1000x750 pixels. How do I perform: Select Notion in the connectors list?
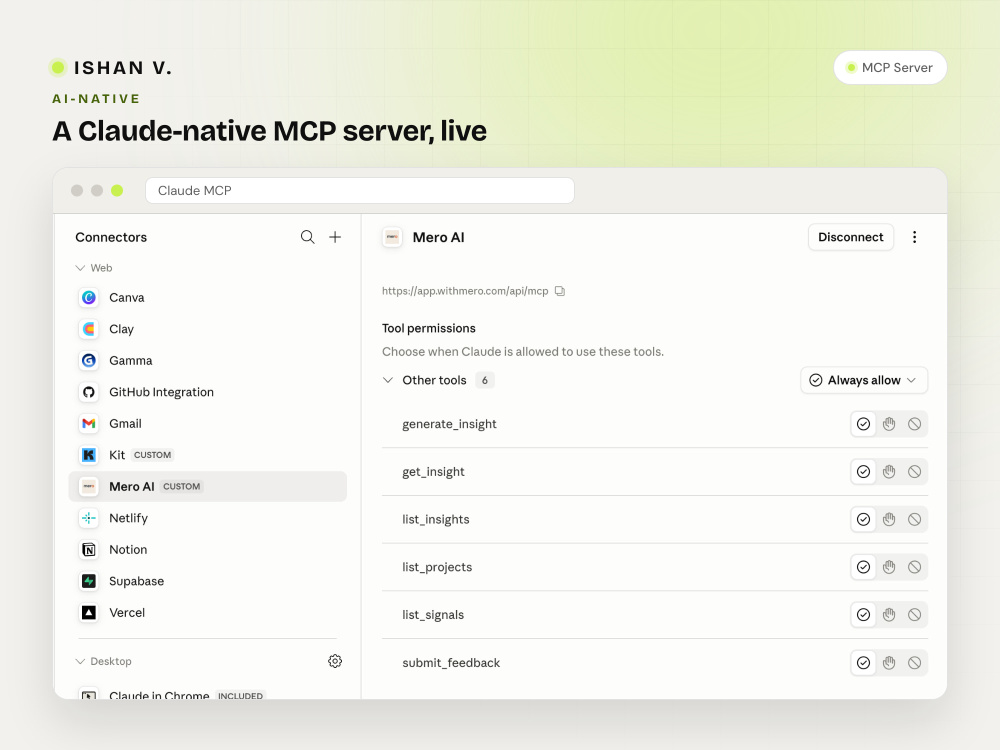[x=207, y=550]
